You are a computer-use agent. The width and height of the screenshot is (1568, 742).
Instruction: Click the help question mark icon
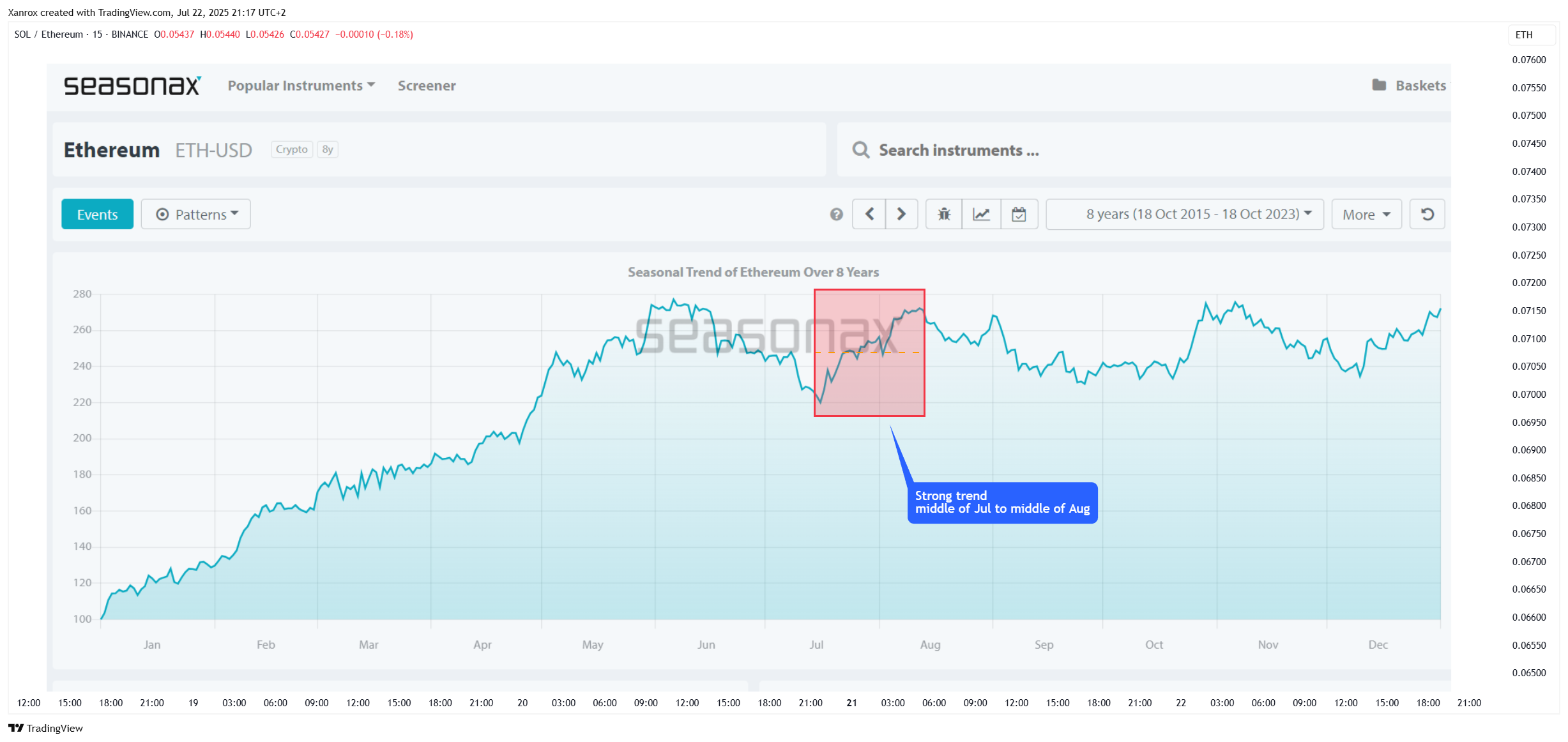click(836, 215)
